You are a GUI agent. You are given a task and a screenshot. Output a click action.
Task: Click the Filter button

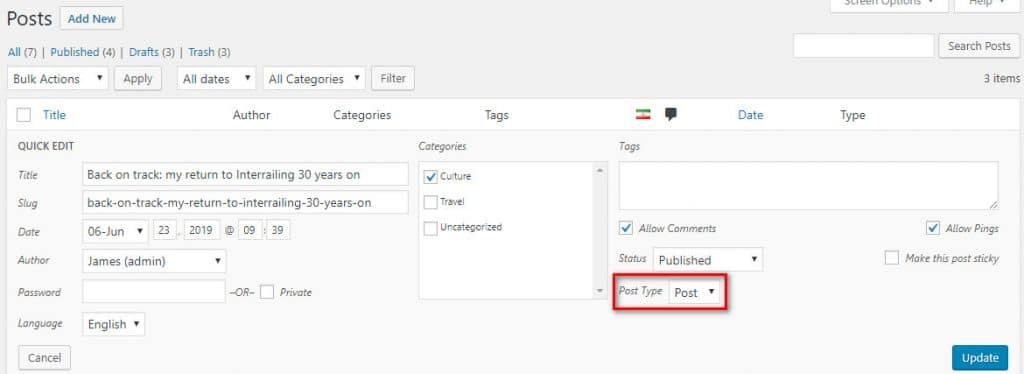click(x=393, y=79)
